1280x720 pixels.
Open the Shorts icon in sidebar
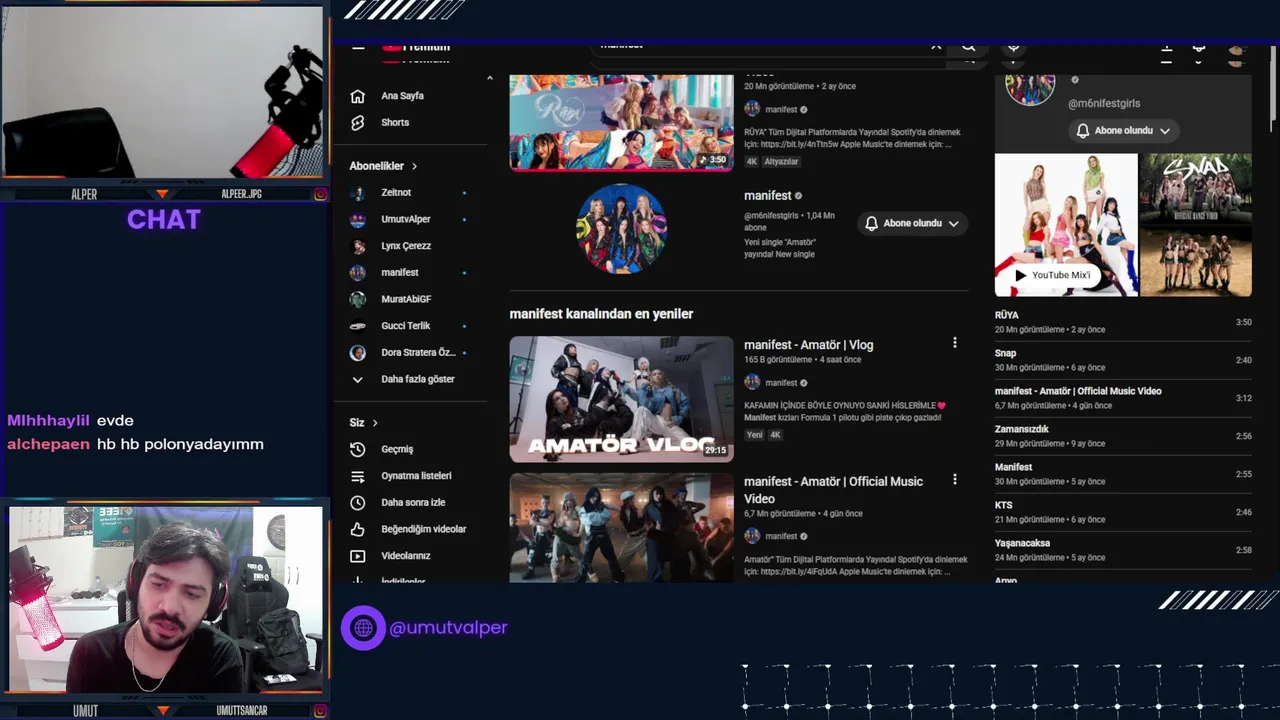tap(358, 122)
